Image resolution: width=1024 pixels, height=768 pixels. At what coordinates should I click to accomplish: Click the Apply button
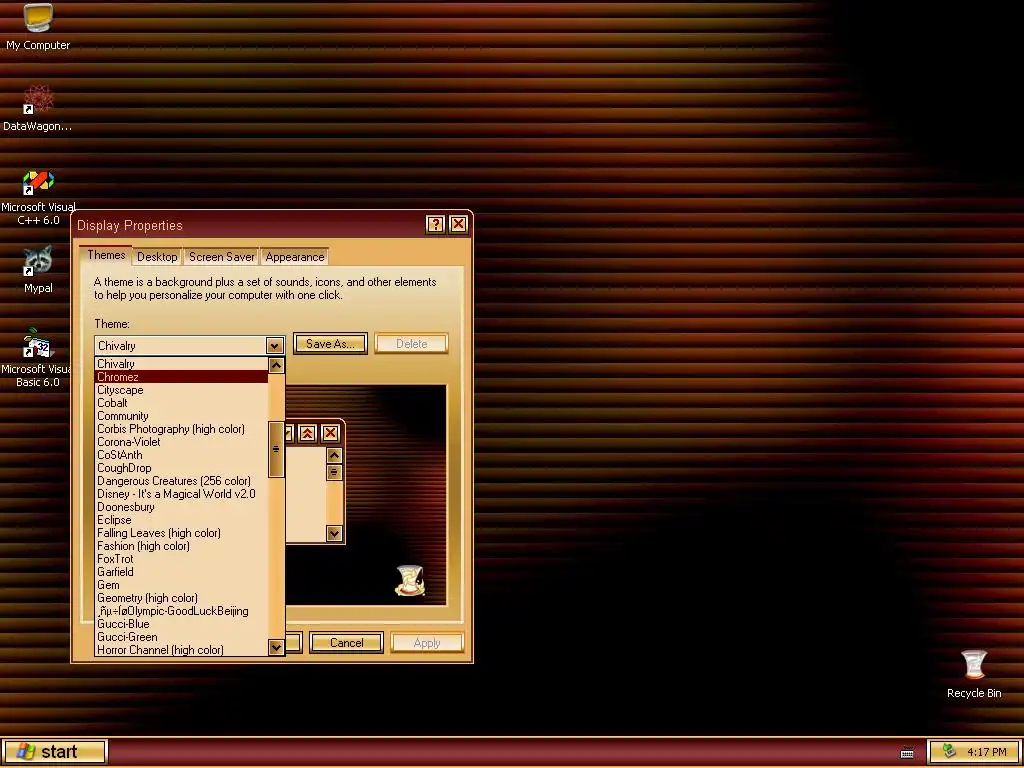(427, 643)
